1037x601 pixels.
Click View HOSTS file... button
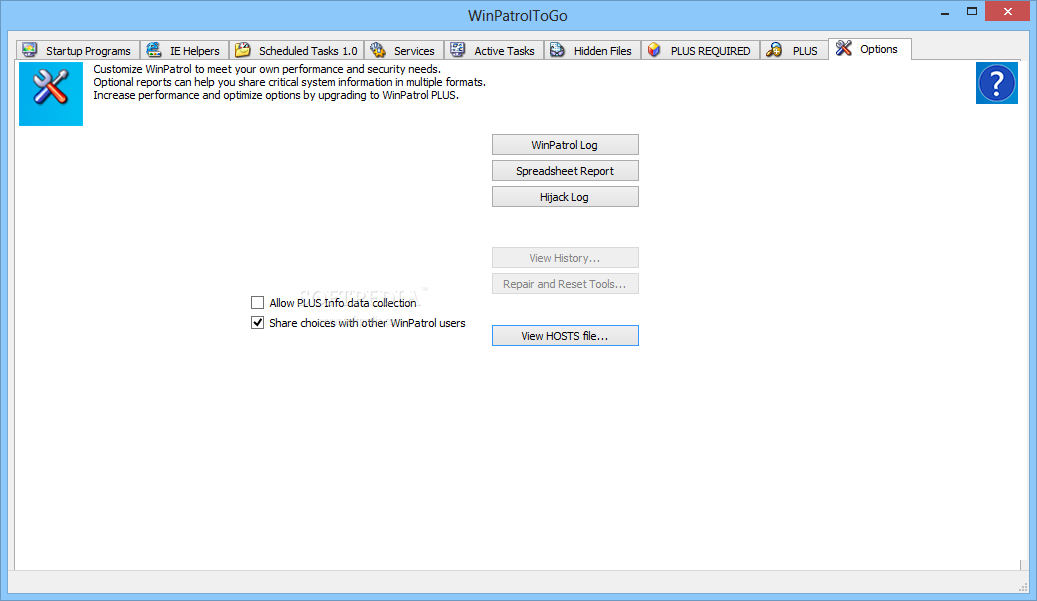(565, 336)
